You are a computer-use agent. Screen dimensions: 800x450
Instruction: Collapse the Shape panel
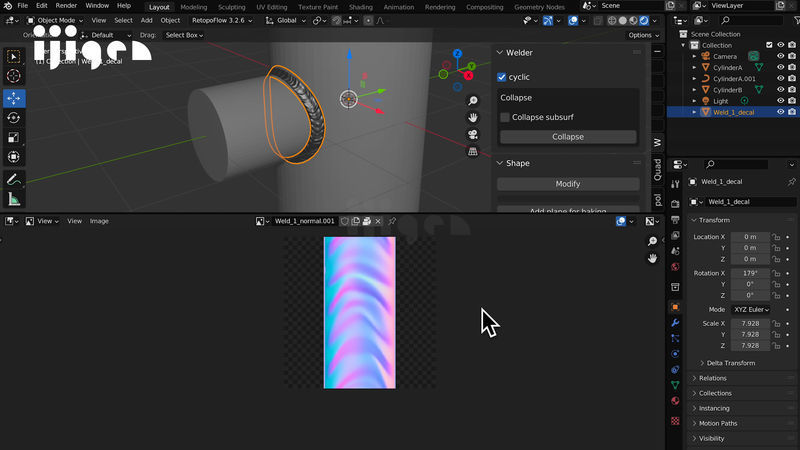pyautogui.click(x=499, y=163)
